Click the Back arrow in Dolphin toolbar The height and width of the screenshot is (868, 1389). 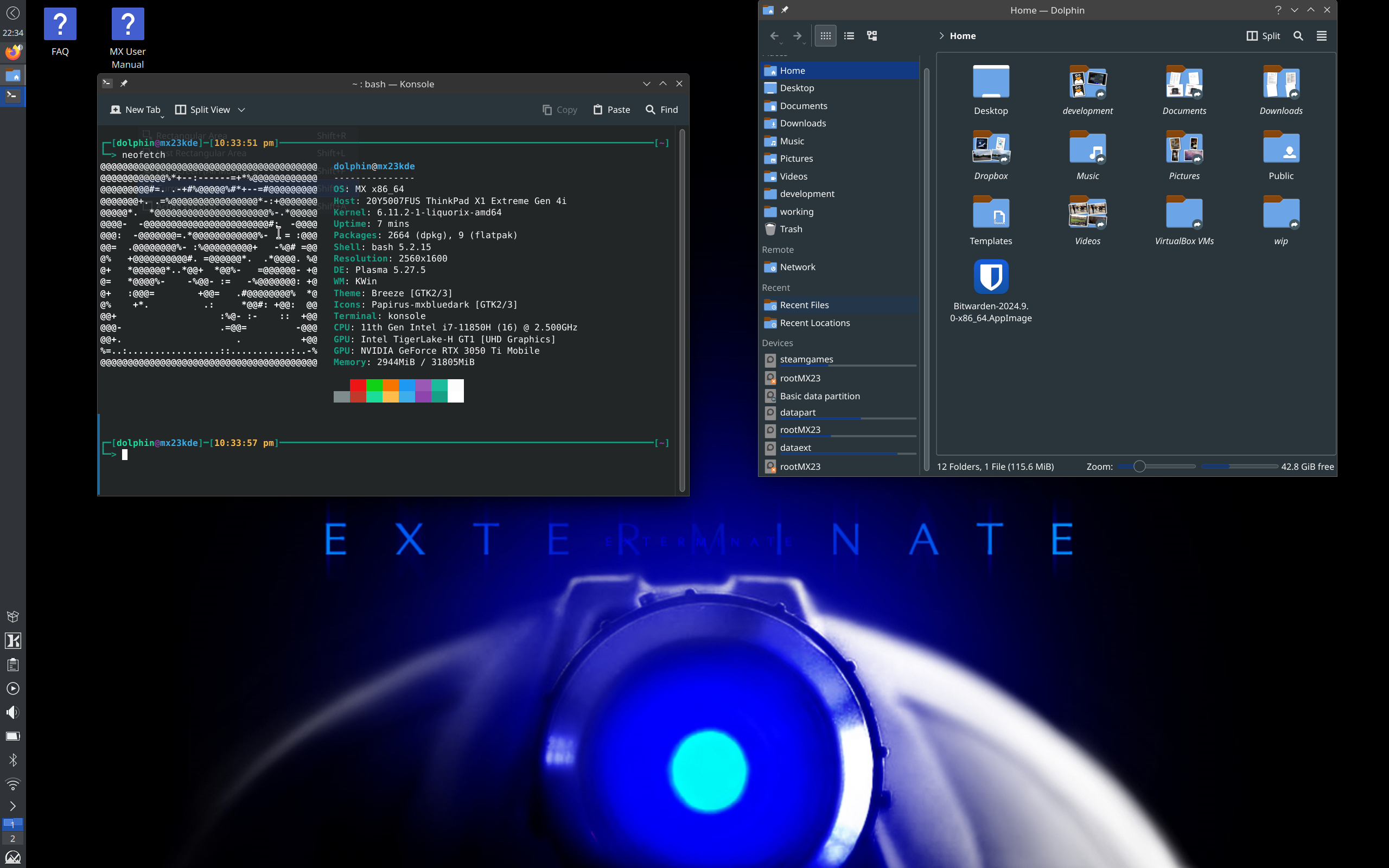point(774,36)
